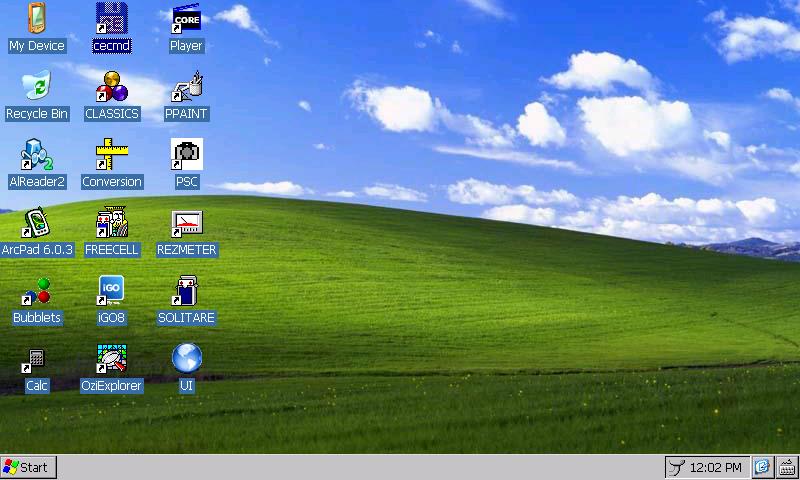Select the SOLITARE card game icon

[186, 290]
